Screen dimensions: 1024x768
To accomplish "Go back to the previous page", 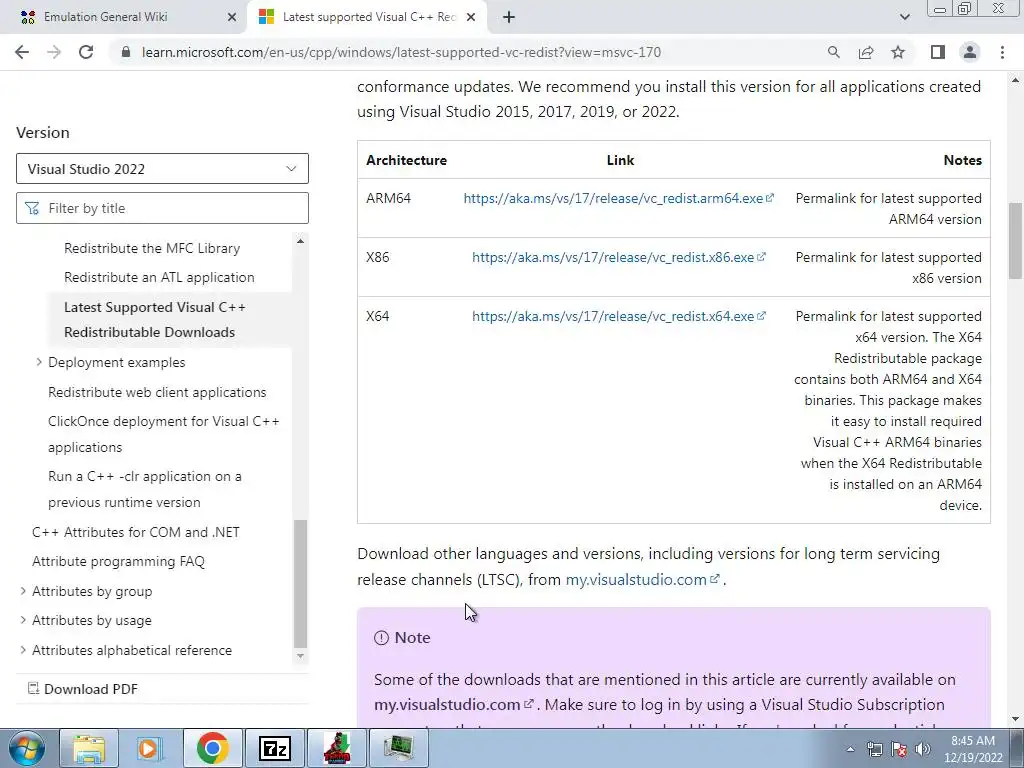I will pyautogui.click(x=22, y=52).
